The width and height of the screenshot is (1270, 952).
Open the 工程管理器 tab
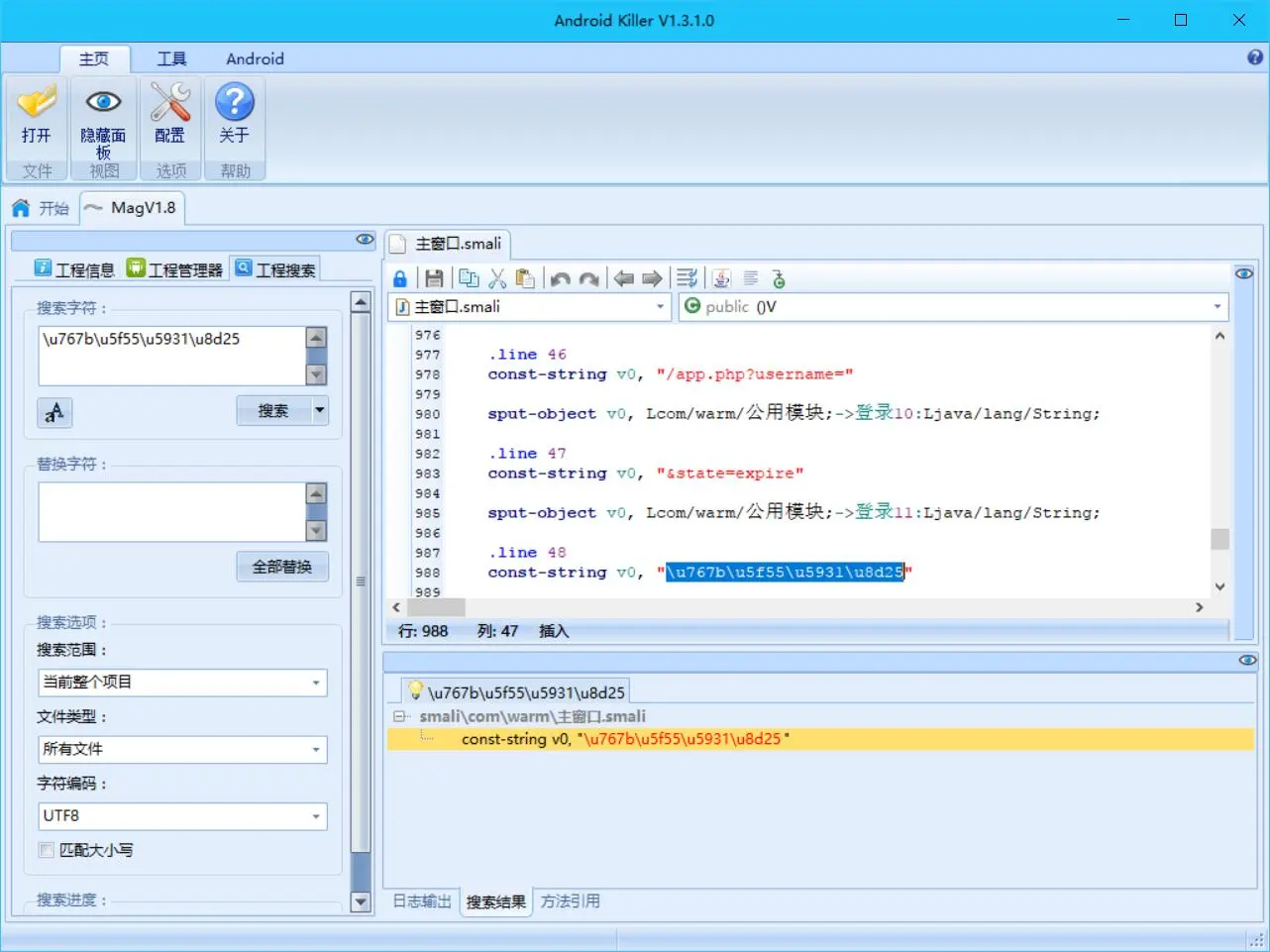(175, 268)
